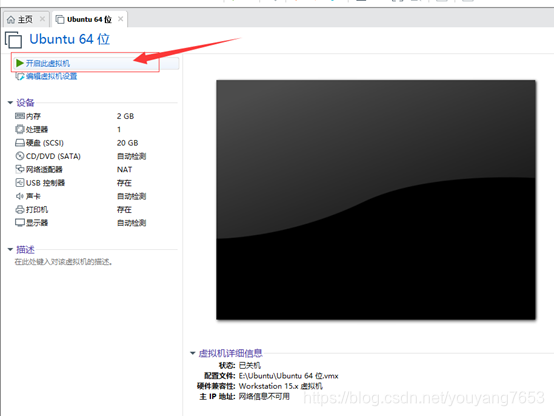Select the 显示器 device label
554x416 pixels.
(x=37, y=223)
